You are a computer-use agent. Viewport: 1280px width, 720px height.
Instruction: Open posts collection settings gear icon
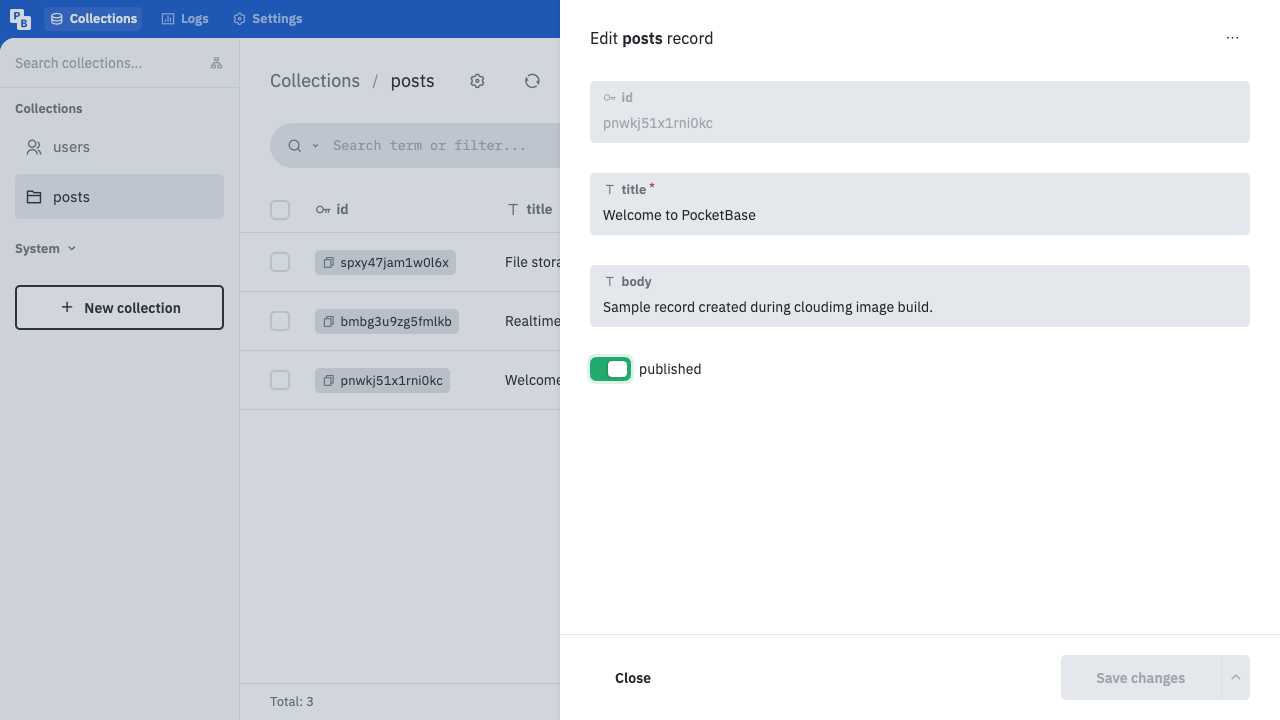pyautogui.click(x=477, y=81)
